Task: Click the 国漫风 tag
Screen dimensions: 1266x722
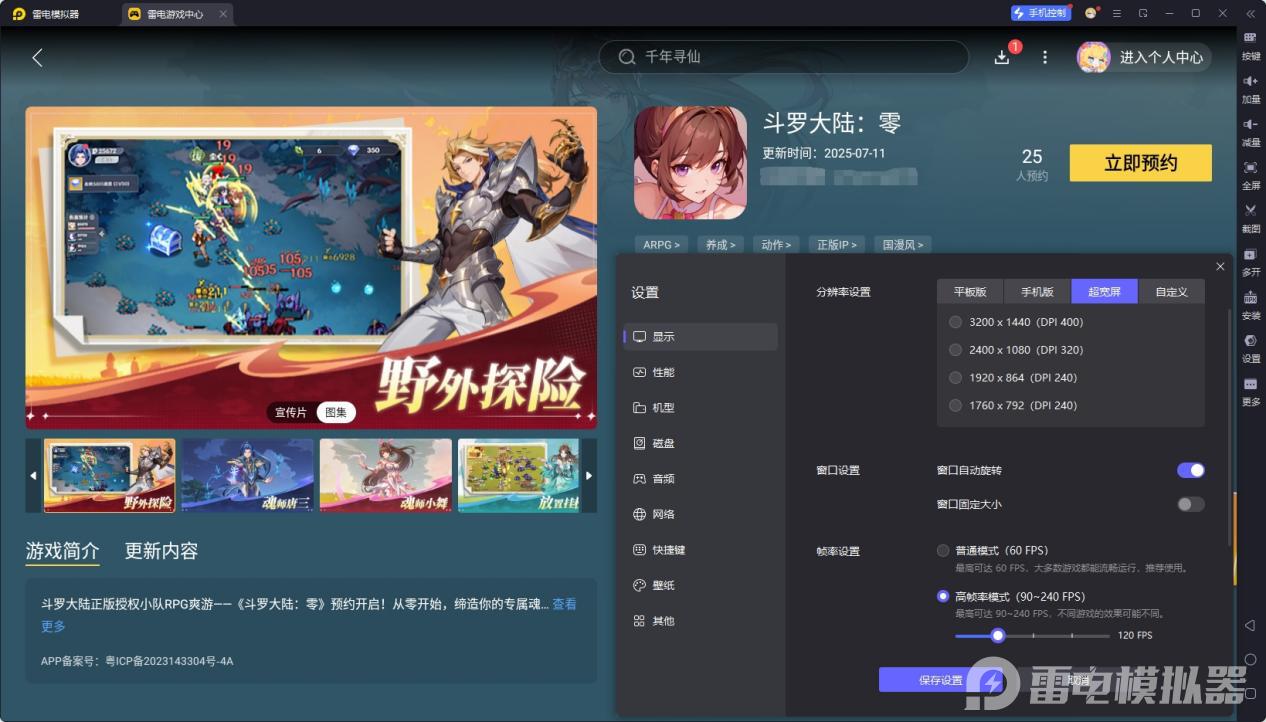Action: (x=901, y=244)
